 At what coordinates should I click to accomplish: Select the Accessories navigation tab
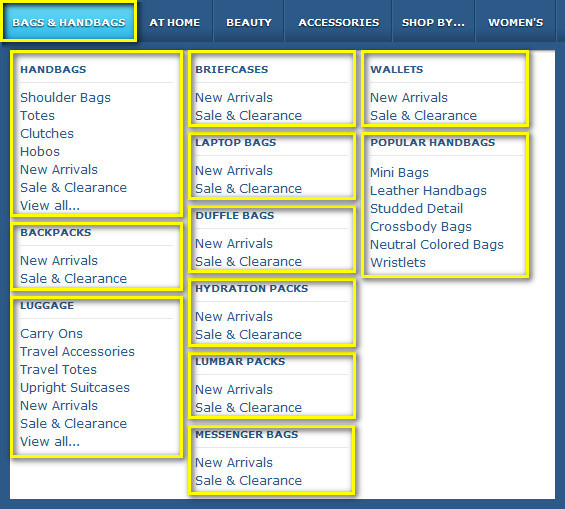click(338, 22)
